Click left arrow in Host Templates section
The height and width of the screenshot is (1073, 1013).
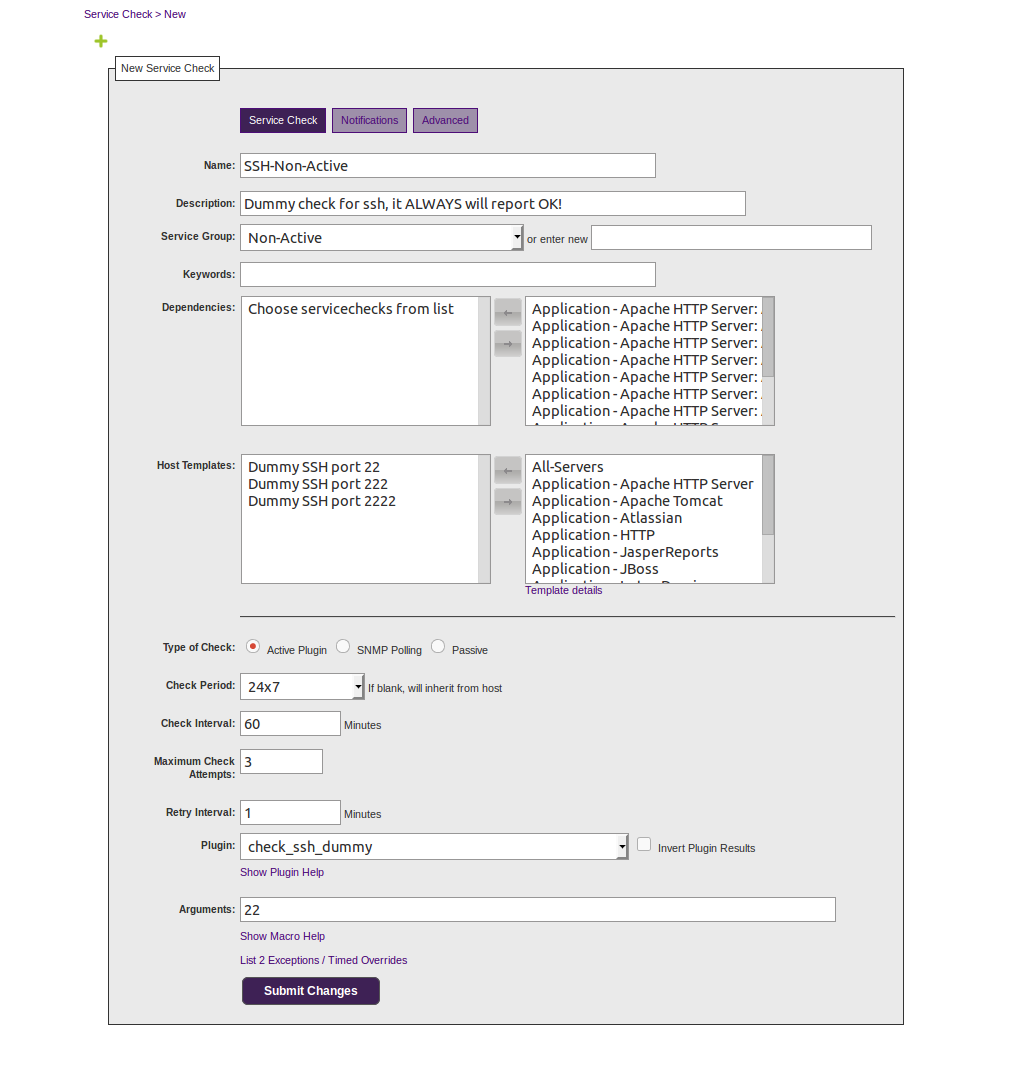507,470
